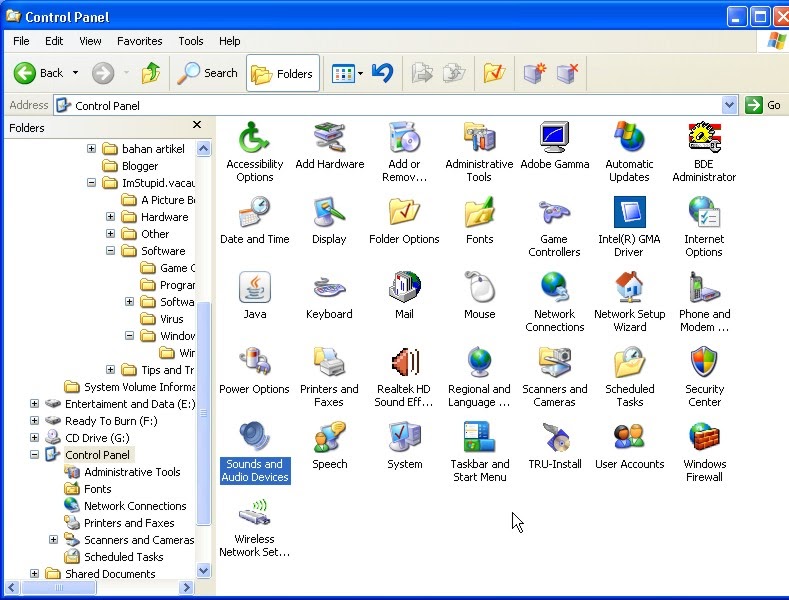Collapse the Software folder node

click(110, 251)
